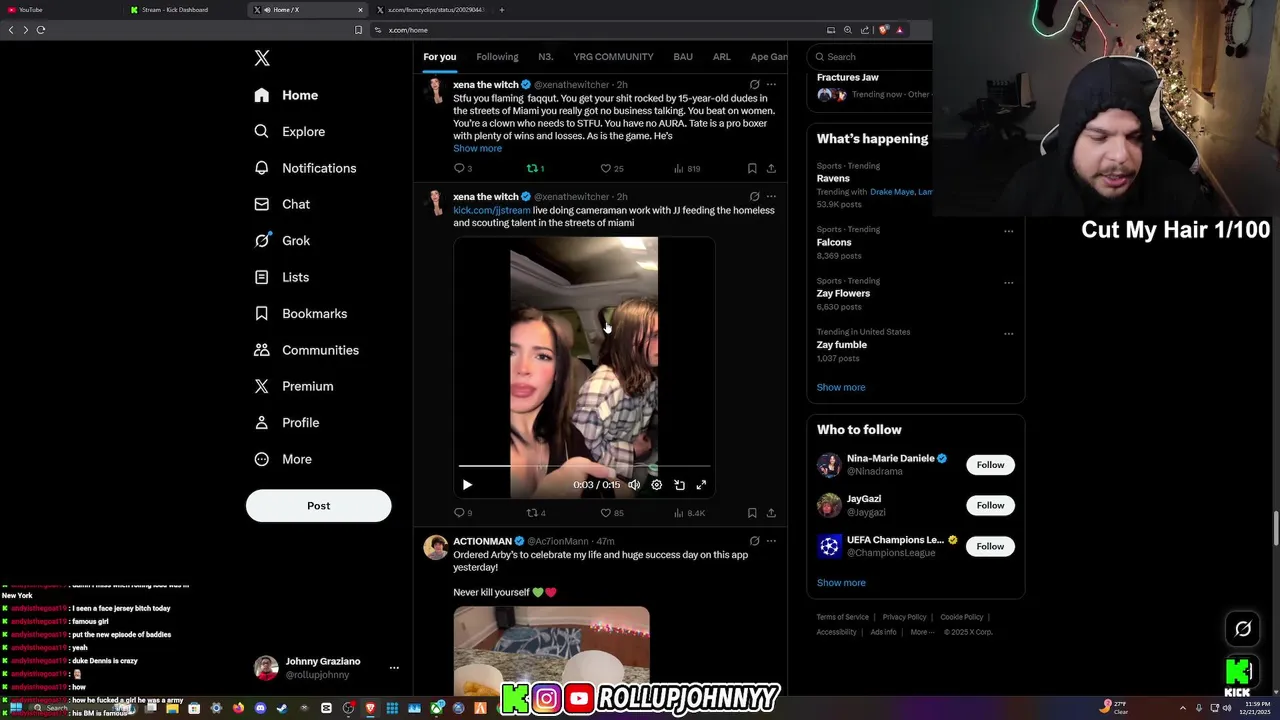Open a new browser tab

pos(502,10)
